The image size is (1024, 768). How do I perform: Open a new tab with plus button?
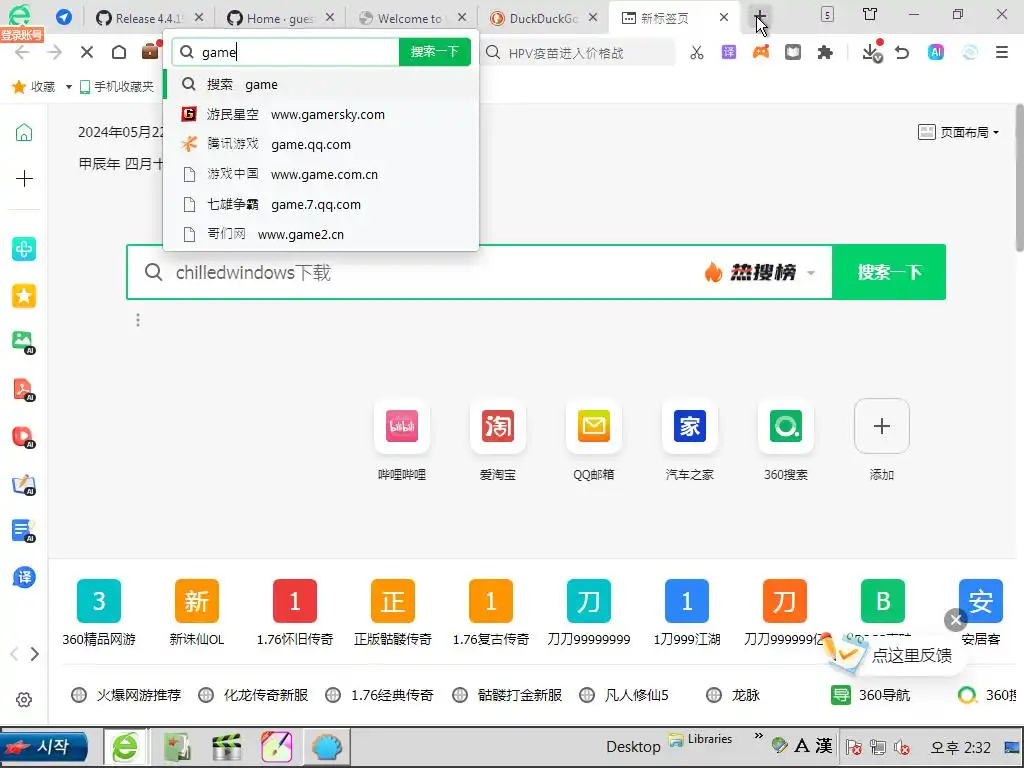(x=760, y=17)
